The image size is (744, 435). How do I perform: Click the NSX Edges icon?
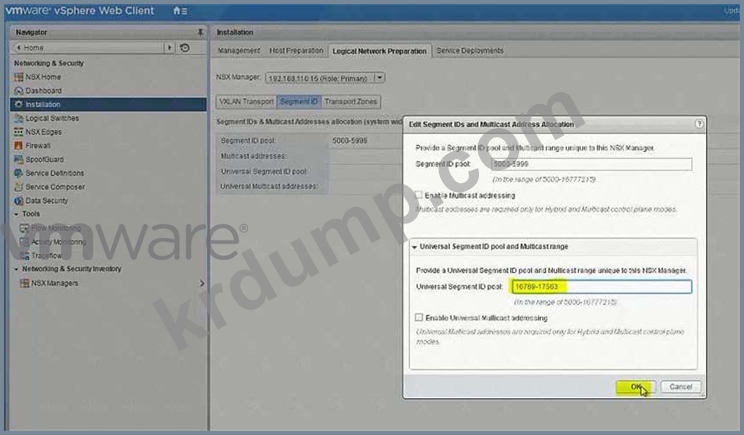tap(19, 132)
